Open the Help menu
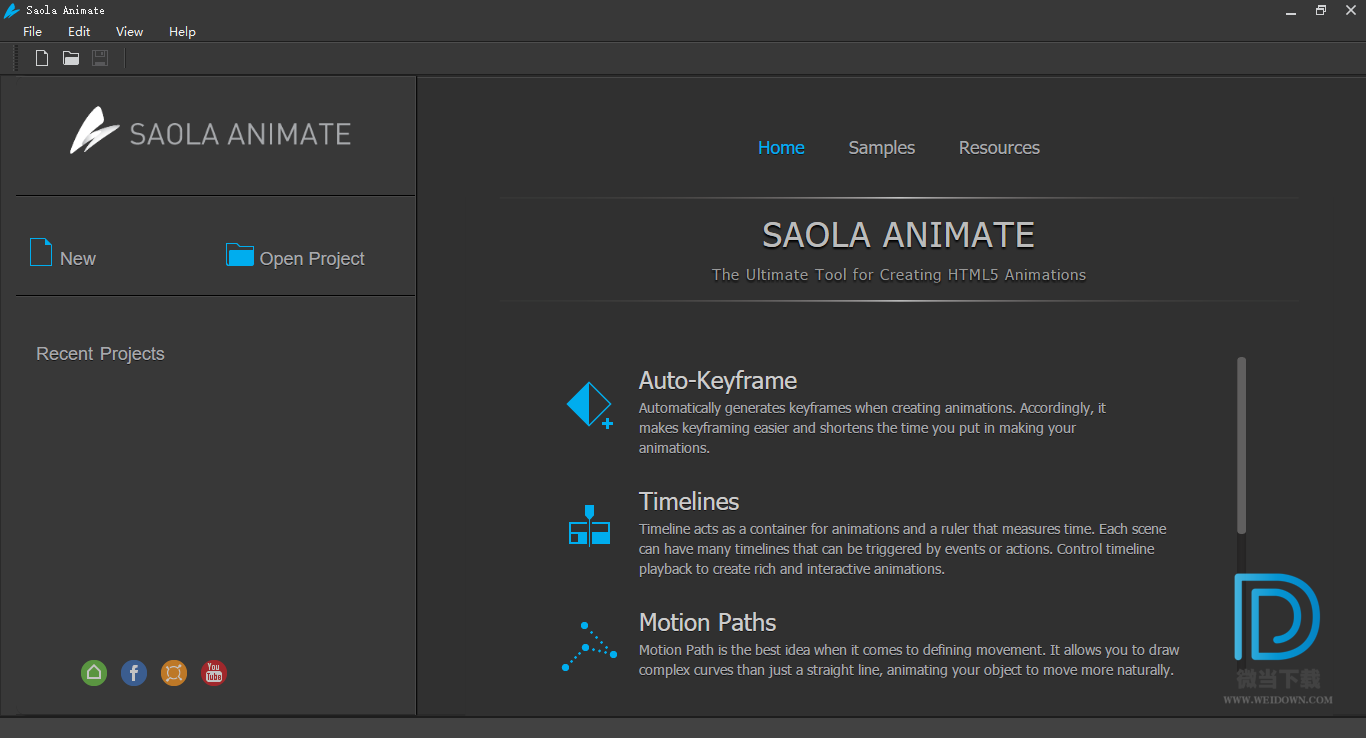 click(x=182, y=32)
